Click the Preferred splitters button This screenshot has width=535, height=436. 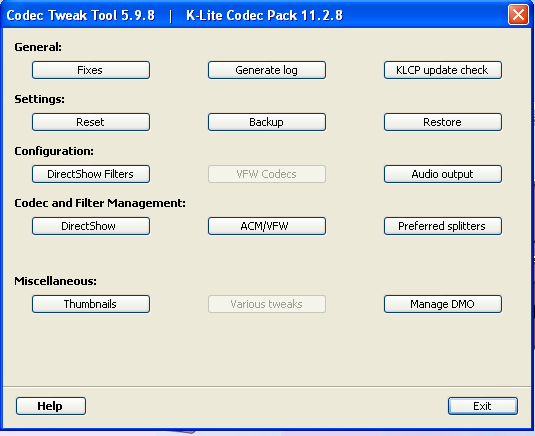pyautogui.click(x=443, y=226)
